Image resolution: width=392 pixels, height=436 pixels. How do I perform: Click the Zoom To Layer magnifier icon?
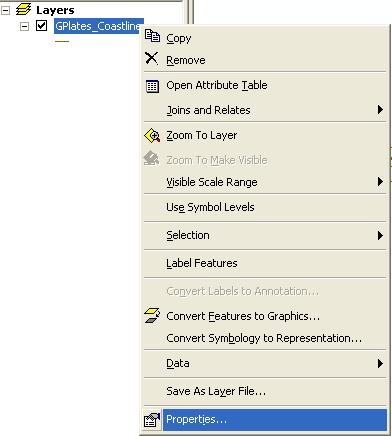152,135
